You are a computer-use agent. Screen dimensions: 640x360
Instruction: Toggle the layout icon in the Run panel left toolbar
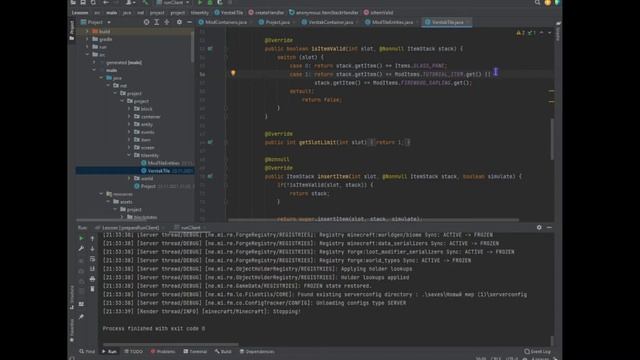[81, 304]
